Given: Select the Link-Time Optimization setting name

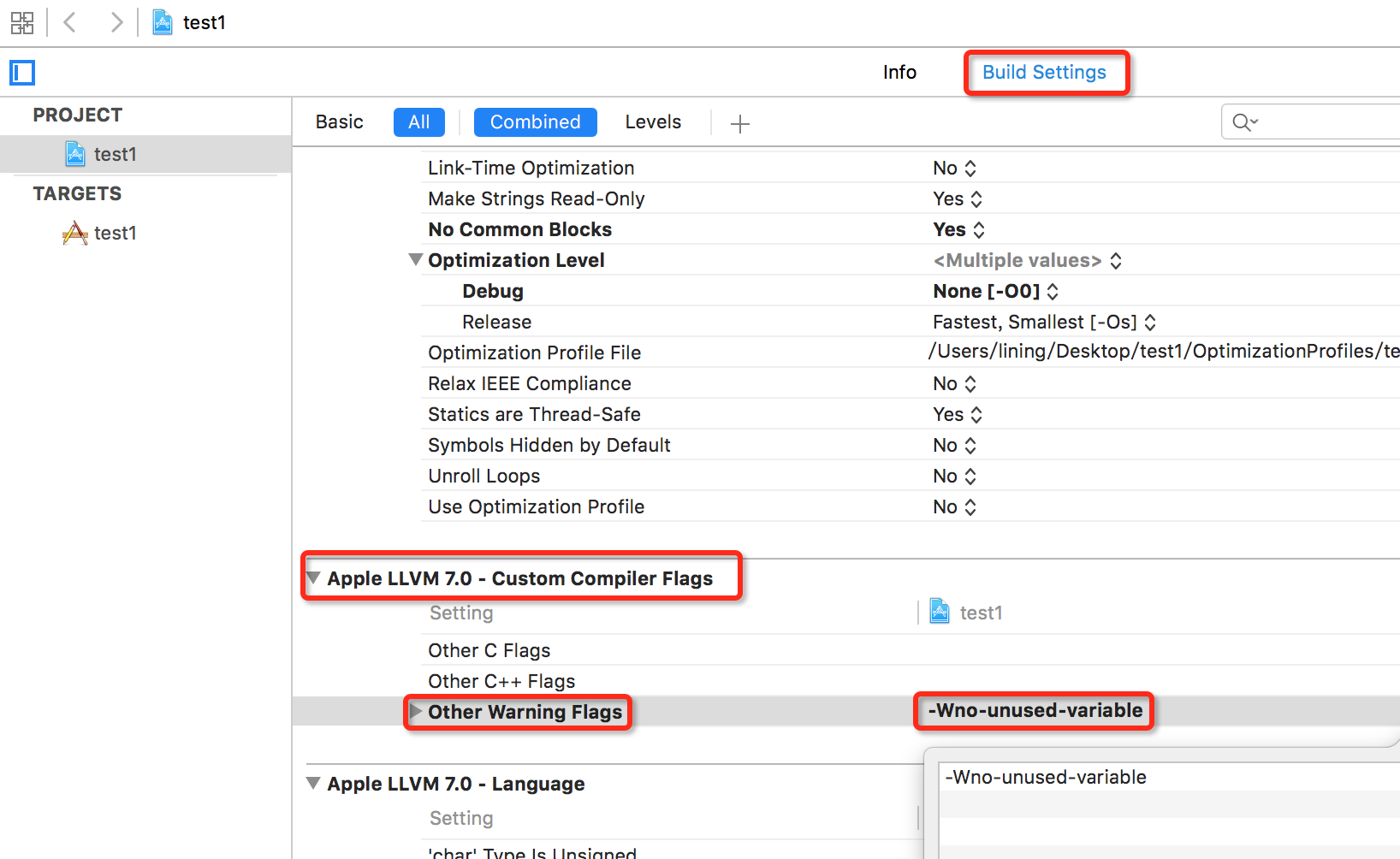Looking at the screenshot, I should 531,168.
